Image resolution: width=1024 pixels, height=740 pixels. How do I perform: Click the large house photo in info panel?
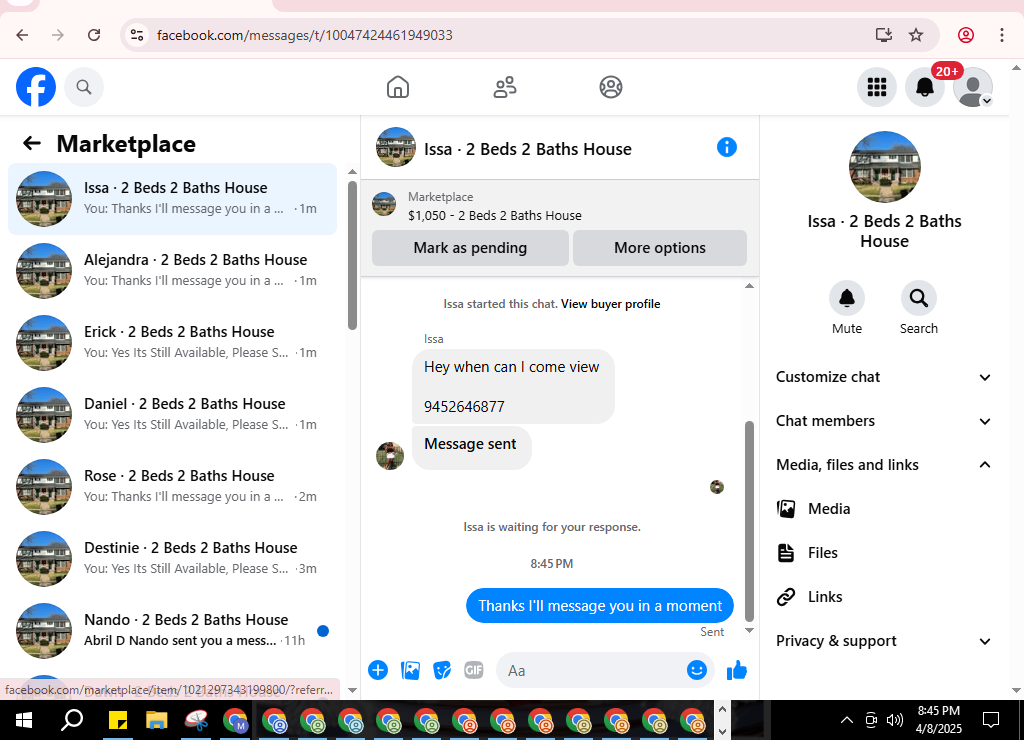[x=884, y=167]
